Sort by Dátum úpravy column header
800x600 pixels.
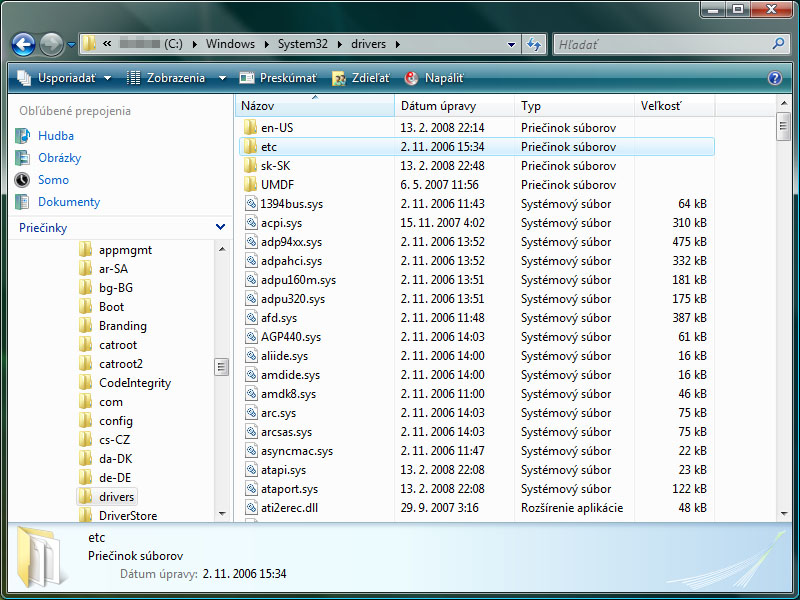454,106
